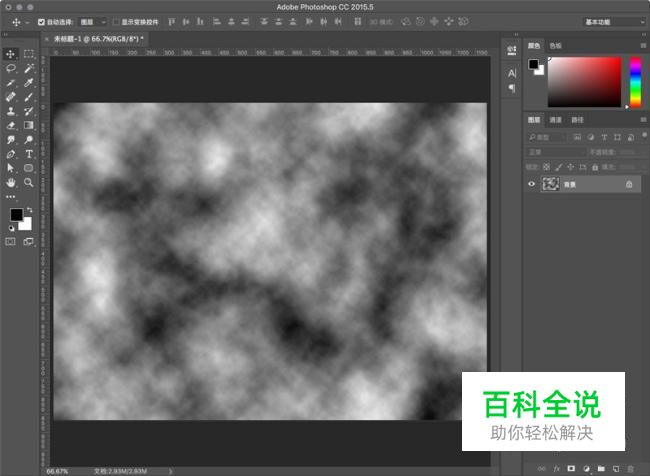Create a new fill or adjustment layer
Screen dimensions: 650x476
point(586,469)
